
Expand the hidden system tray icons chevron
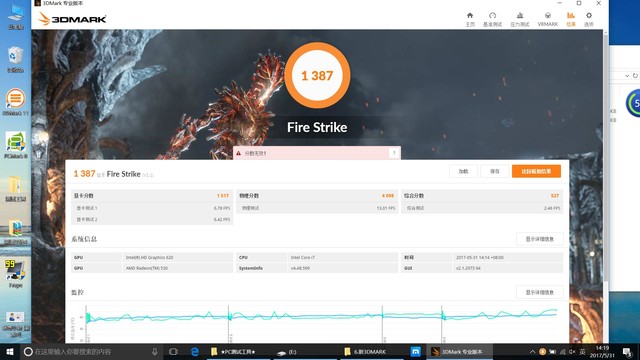click(532, 351)
